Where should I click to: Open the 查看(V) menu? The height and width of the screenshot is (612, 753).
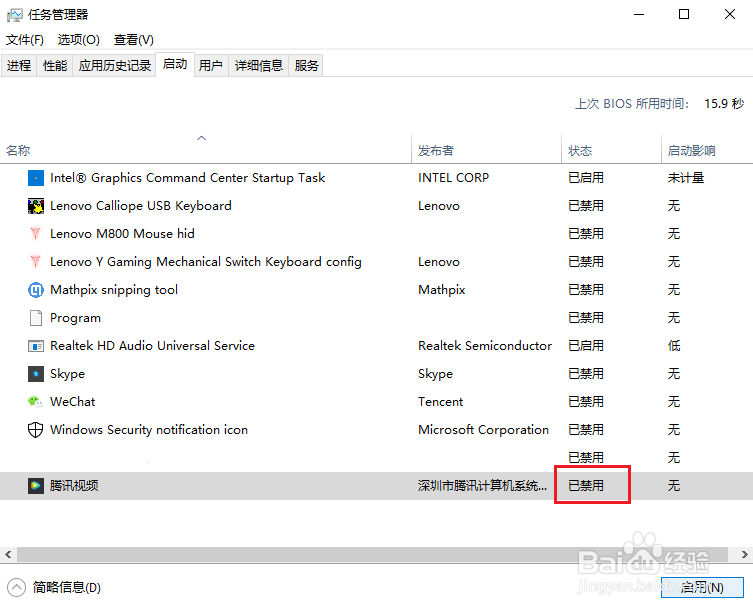click(134, 39)
